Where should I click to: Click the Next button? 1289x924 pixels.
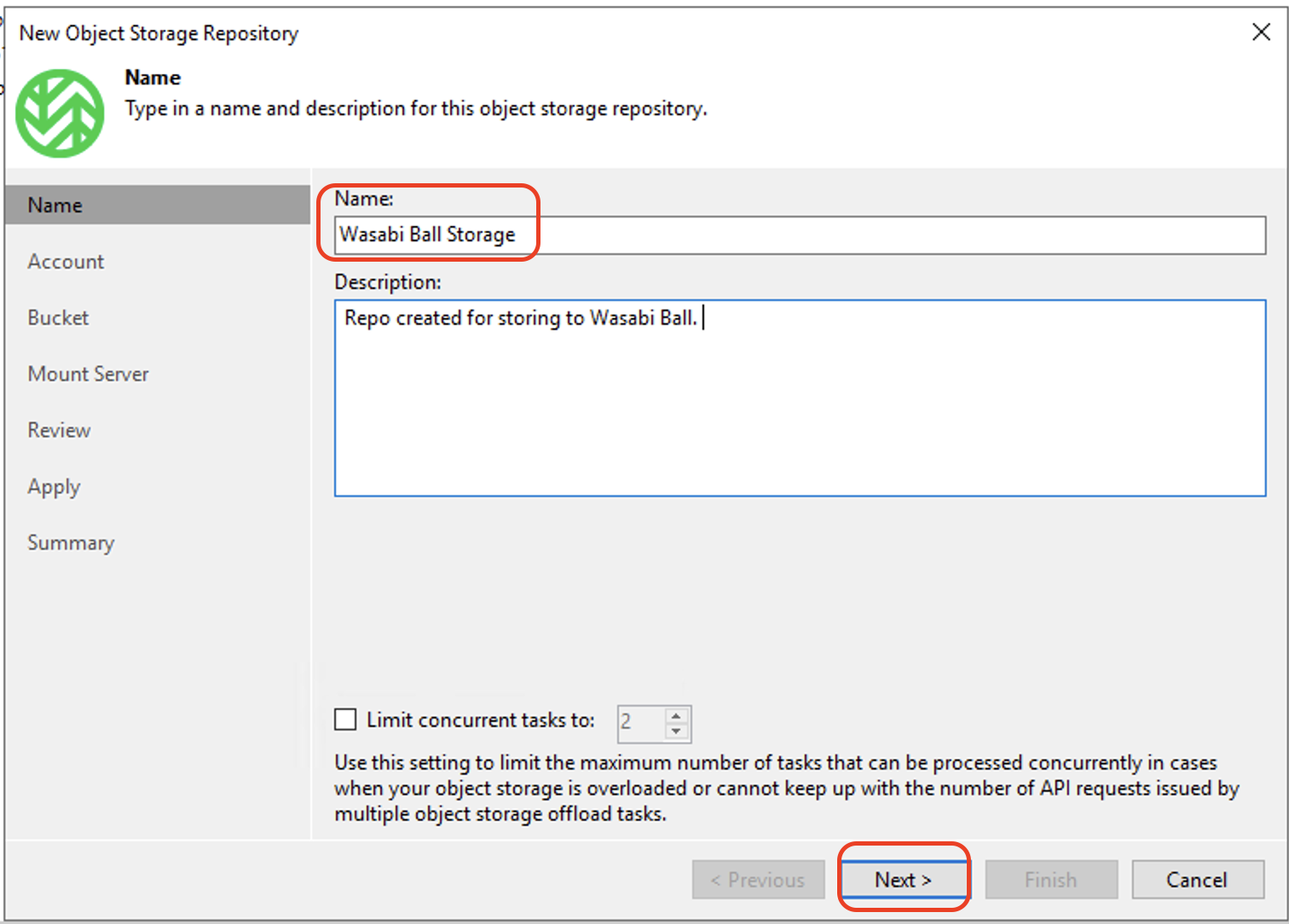coord(904,880)
